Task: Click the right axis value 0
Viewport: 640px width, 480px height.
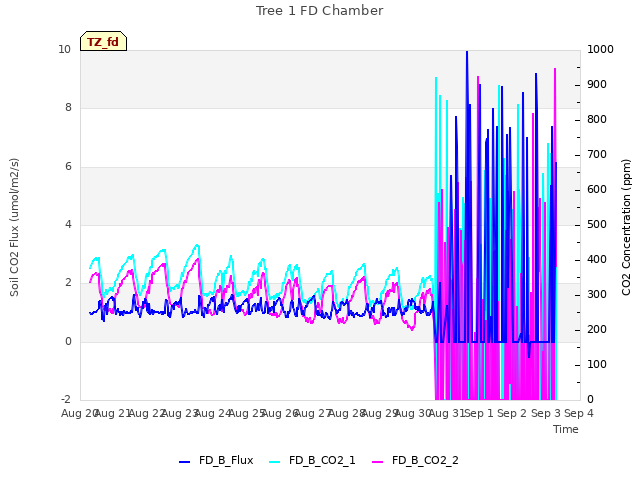Action: coord(590,400)
